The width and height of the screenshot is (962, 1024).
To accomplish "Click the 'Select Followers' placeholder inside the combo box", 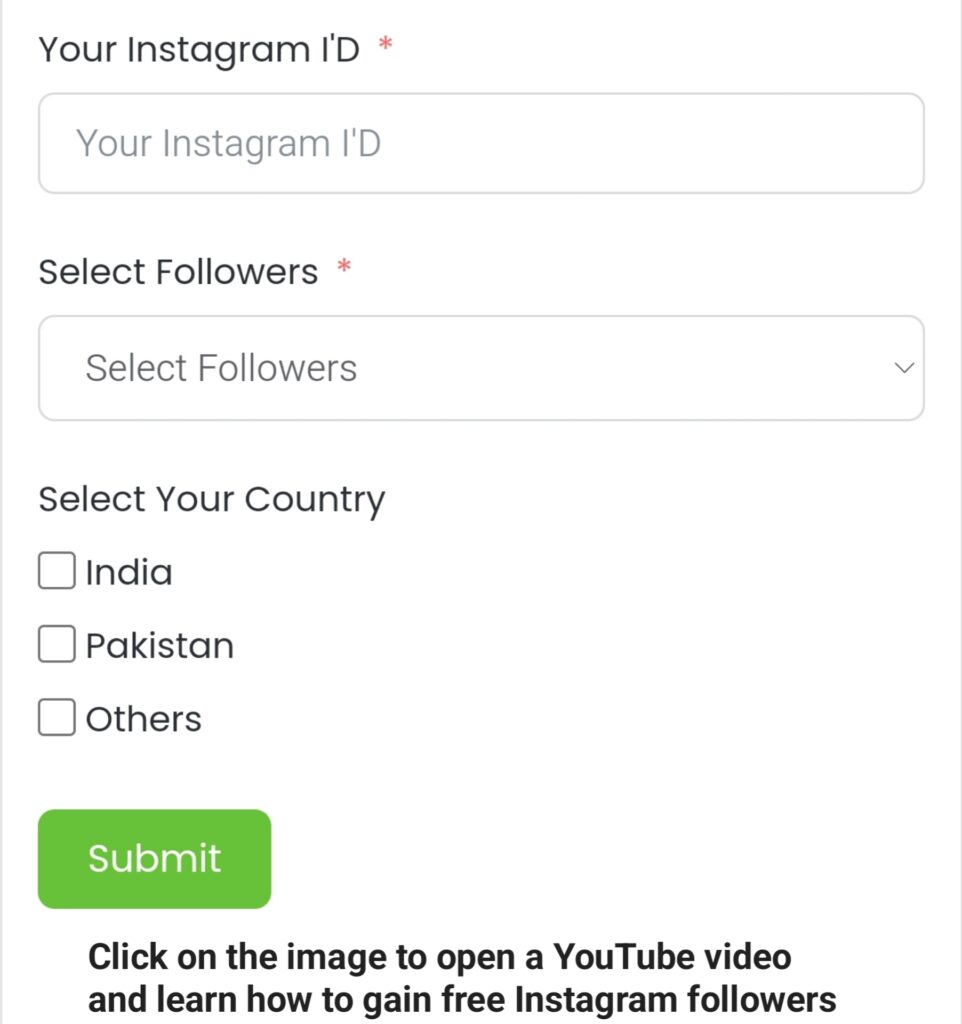I will point(221,368).
